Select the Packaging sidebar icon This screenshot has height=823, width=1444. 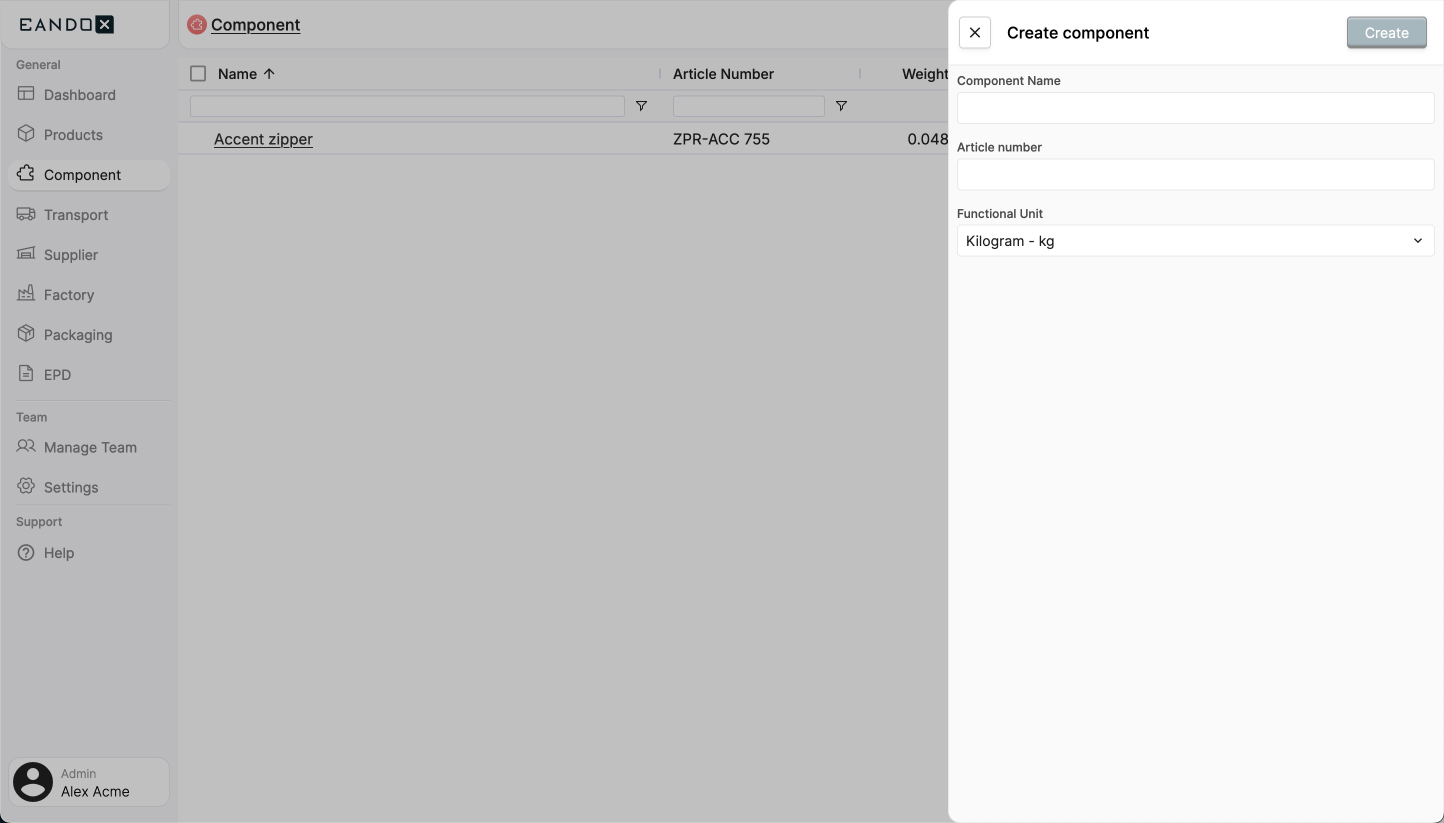(x=25, y=334)
